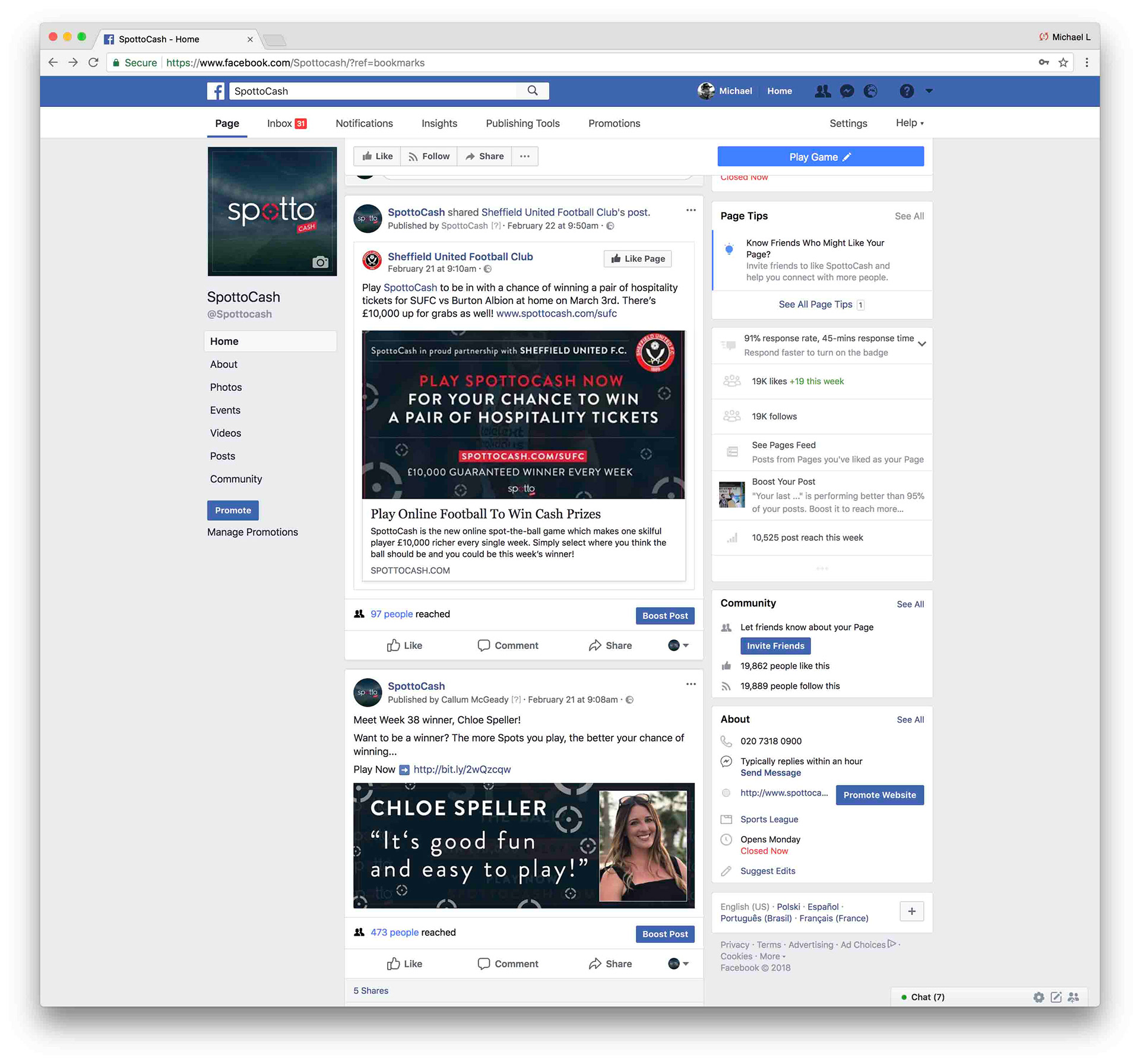The height and width of the screenshot is (1064, 1140).
Task: Open the Messenger icon in top bar
Action: pos(847,91)
